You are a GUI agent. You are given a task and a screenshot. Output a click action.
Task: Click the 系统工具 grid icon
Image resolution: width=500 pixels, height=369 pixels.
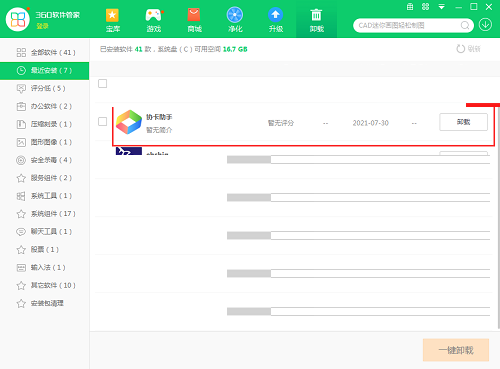tap(21, 196)
